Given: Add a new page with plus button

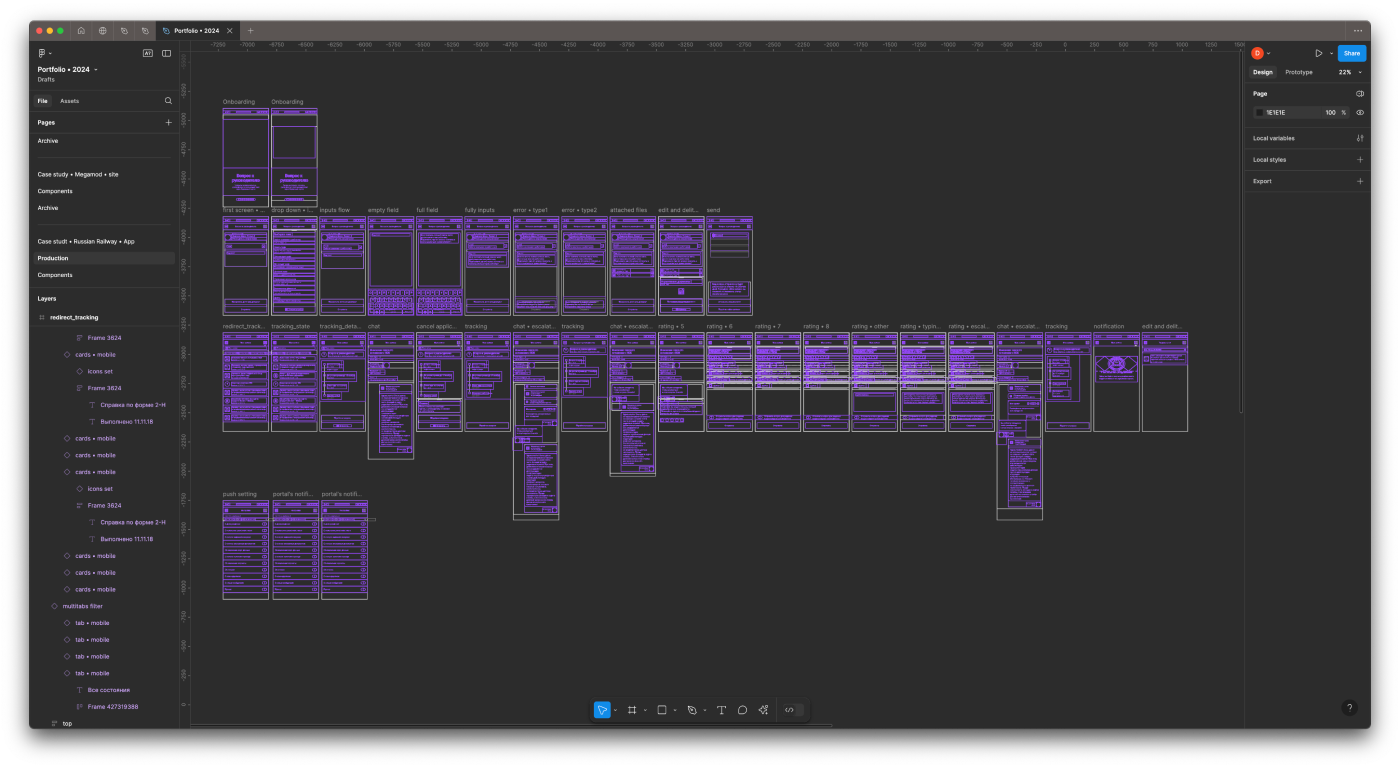Looking at the screenshot, I should coord(168,122).
